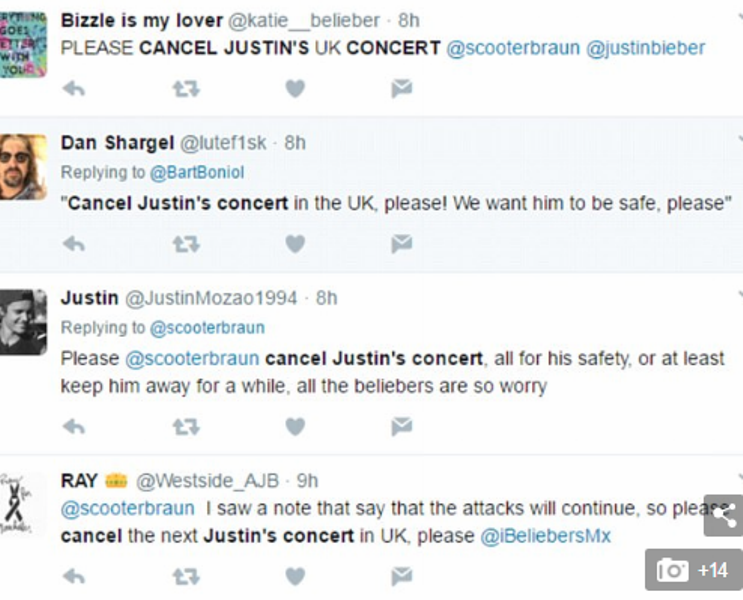Message RAY's tweet with envelope icon

coord(401,575)
